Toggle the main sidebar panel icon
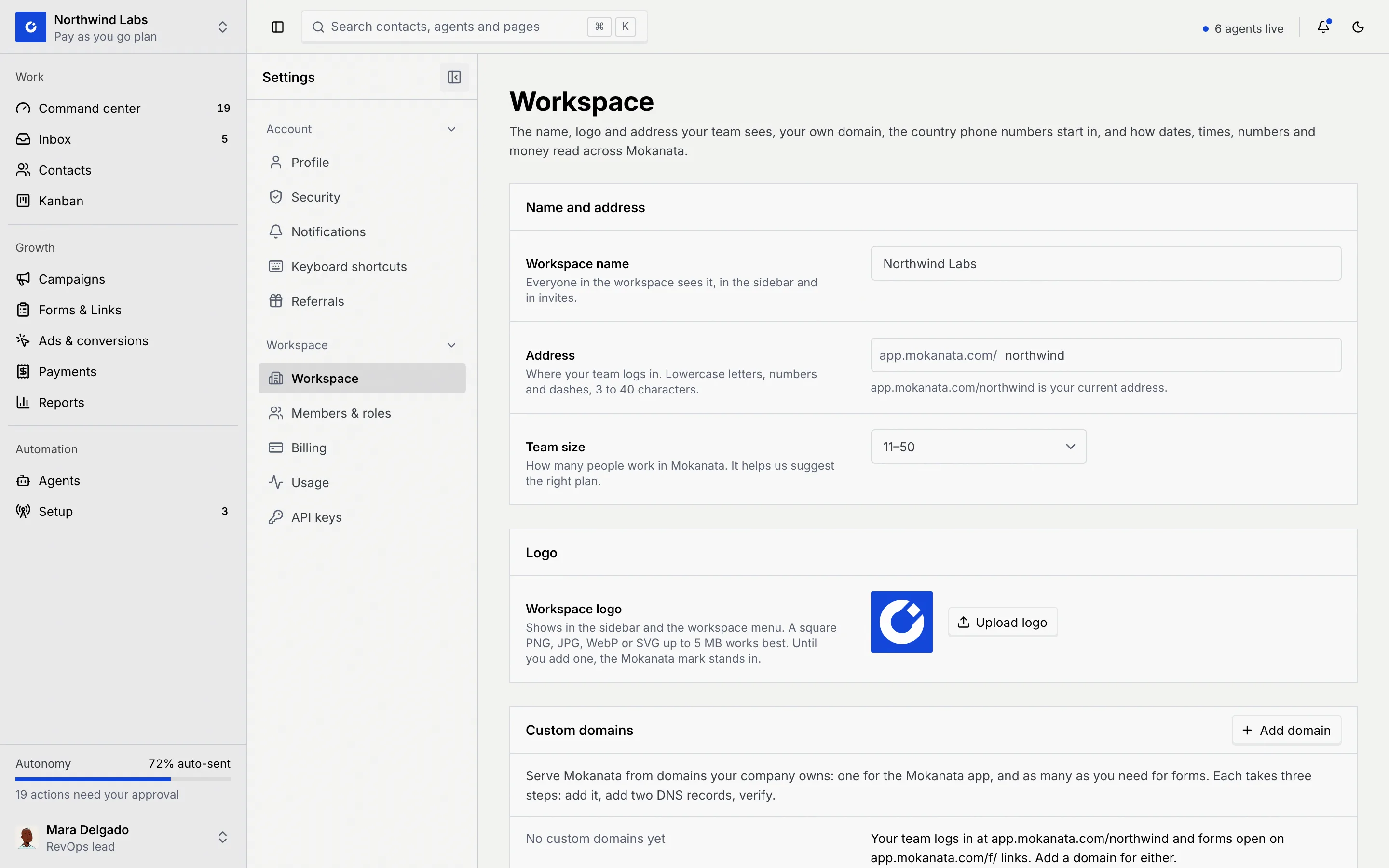The height and width of the screenshot is (868, 1389). (278, 27)
